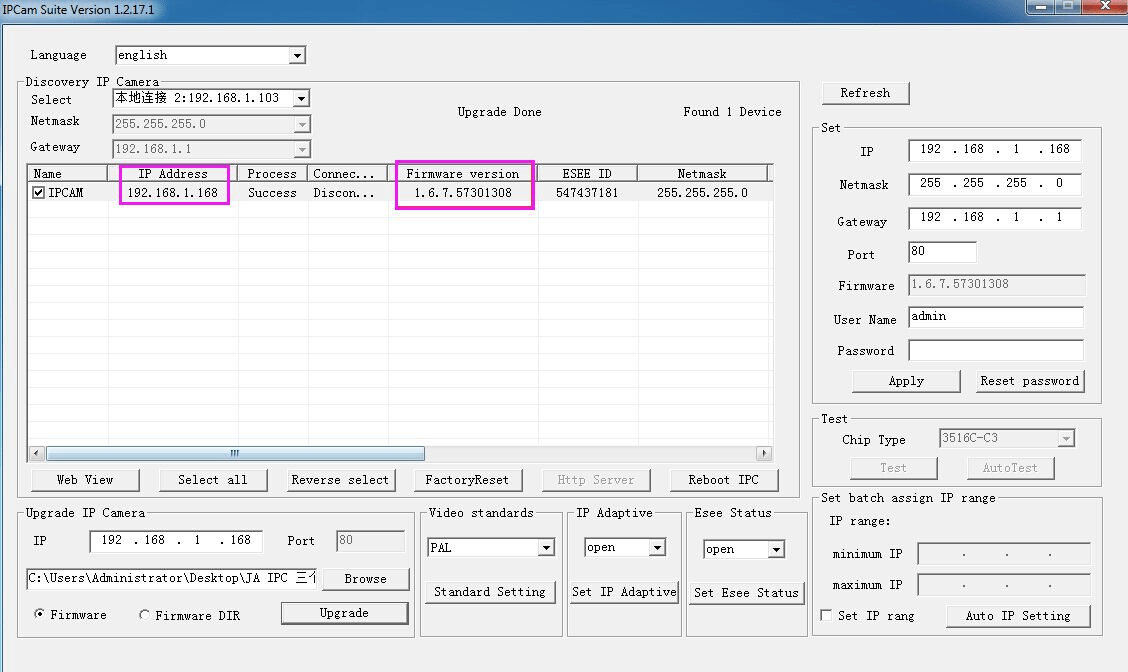1128x672 pixels.
Task: Select the Firmware DIR radio button
Action: click(145, 615)
